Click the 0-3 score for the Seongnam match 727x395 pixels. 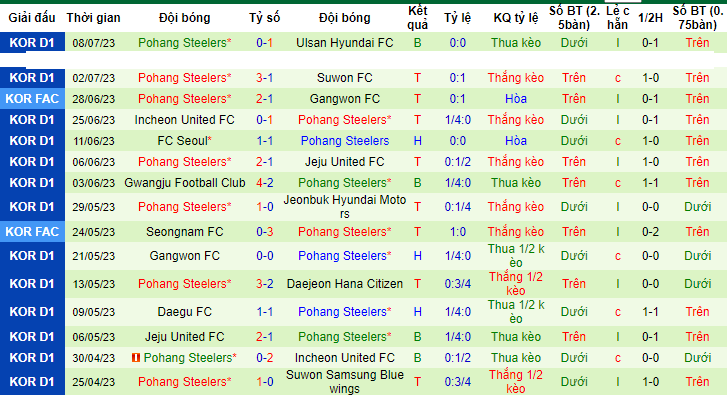[264, 232]
